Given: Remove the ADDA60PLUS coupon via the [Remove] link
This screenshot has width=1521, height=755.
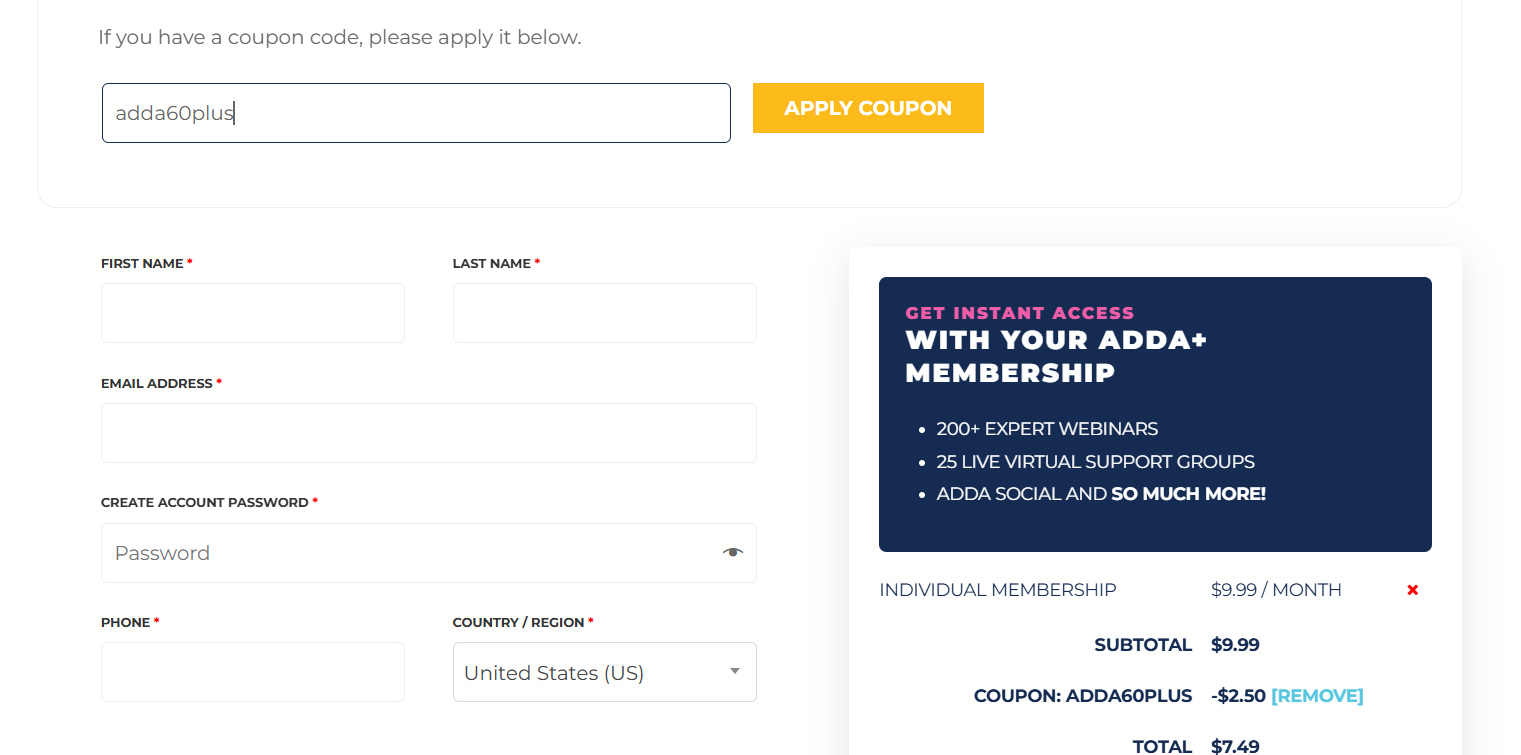Looking at the screenshot, I should pyautogui.click(x=1317, y=695).
